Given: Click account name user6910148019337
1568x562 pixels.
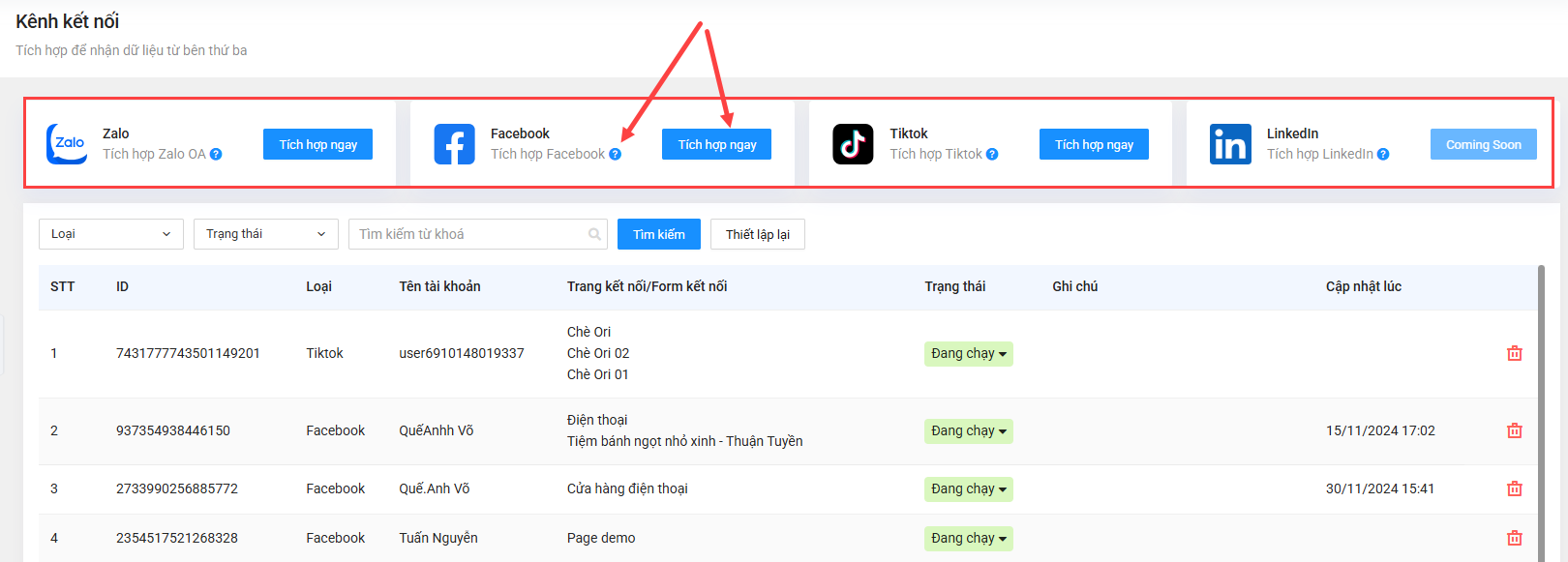Looking at the screenshot, I should click(462, 353).
